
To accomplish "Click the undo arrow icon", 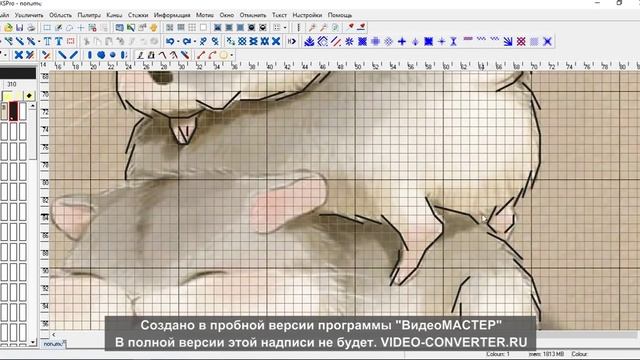I will (x=170, y=41).
